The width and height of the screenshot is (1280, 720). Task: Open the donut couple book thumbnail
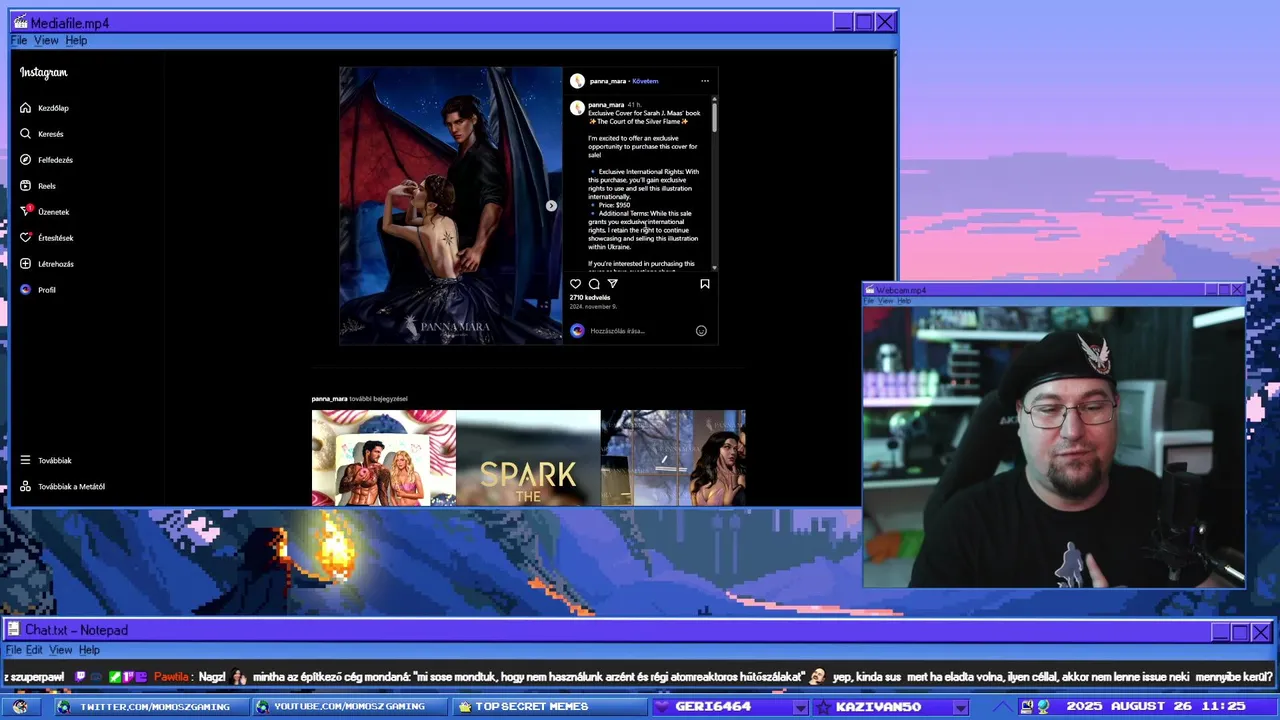pos(384,458)
